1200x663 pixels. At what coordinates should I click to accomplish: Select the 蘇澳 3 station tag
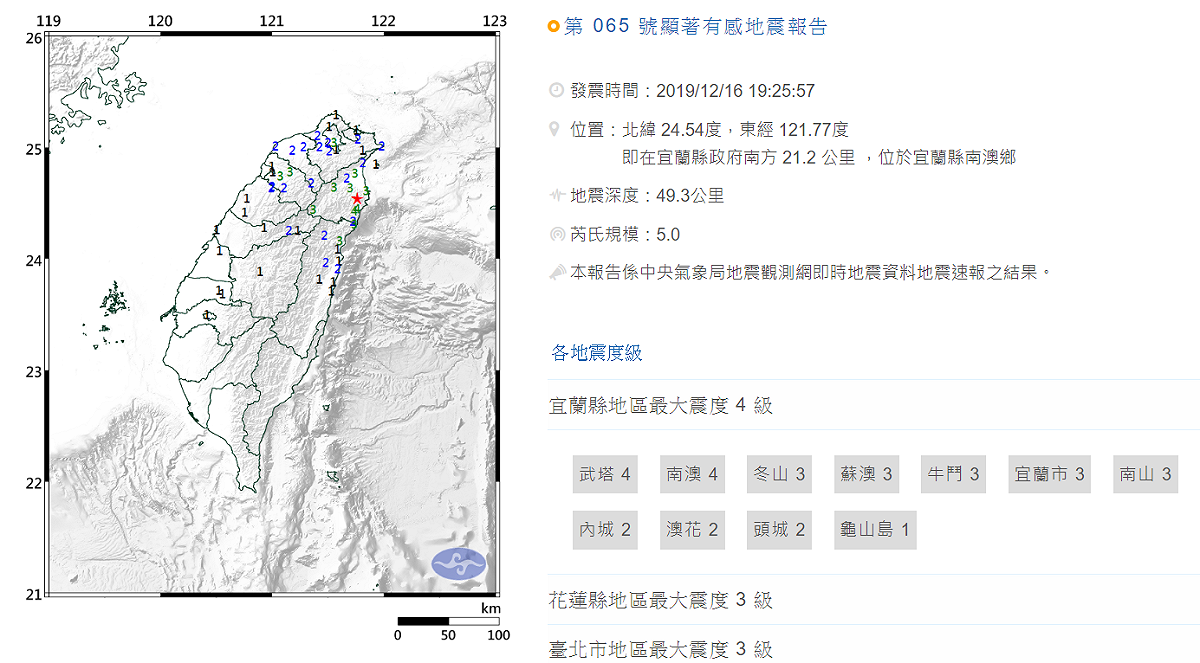pyautogui.click(x=867, y=474)
